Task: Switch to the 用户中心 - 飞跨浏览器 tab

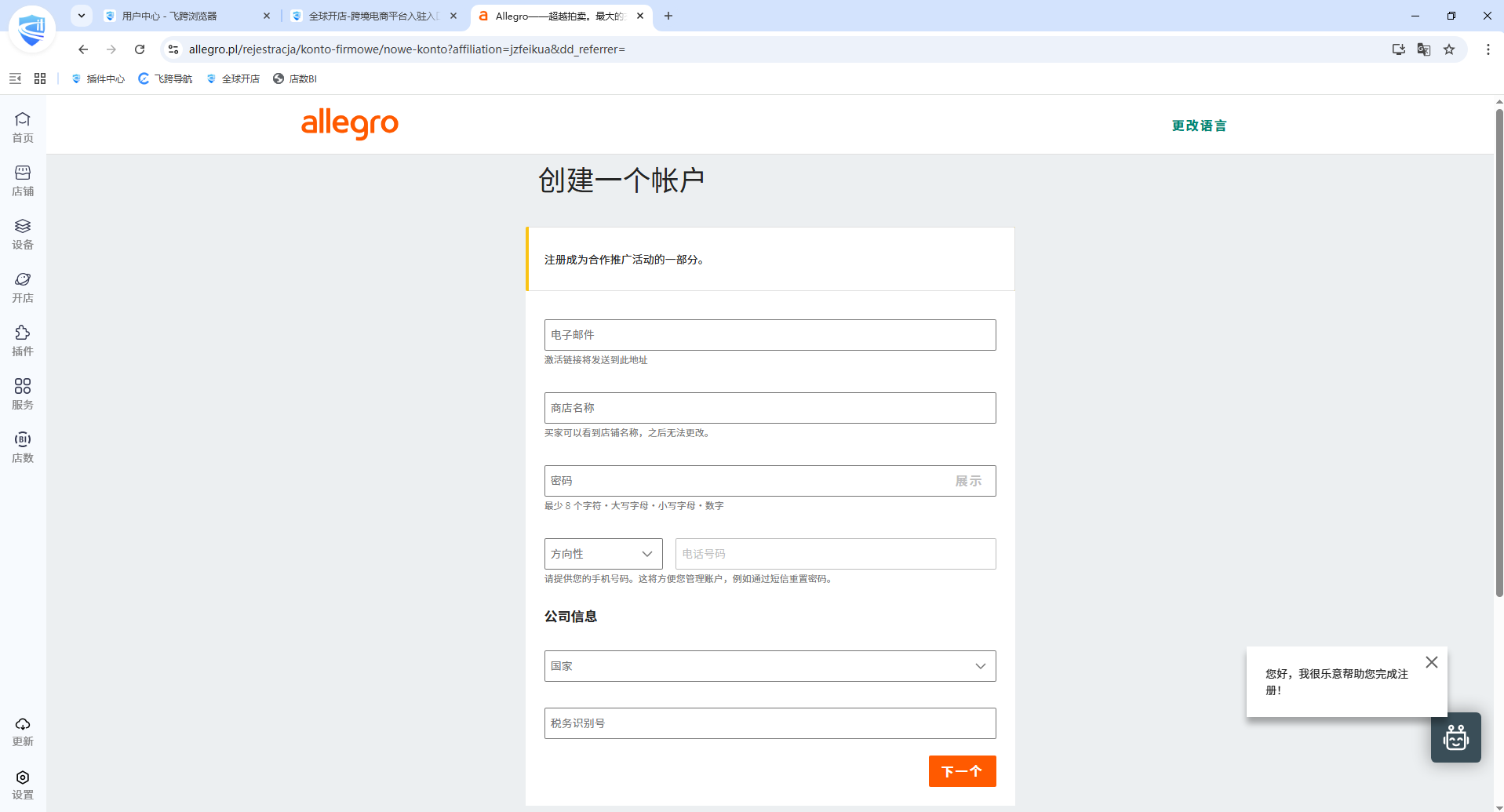Action: point(187,16)
